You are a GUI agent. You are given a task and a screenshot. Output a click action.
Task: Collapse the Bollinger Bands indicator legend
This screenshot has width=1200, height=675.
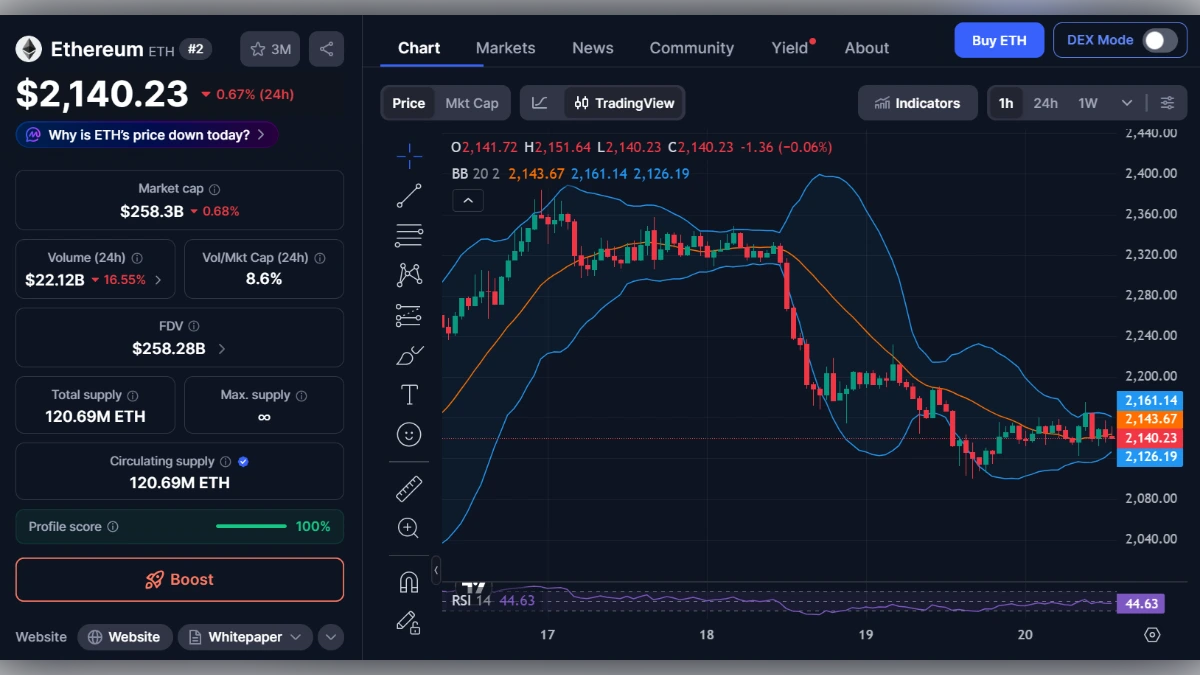pyautogui.click(x=468, y=200)
